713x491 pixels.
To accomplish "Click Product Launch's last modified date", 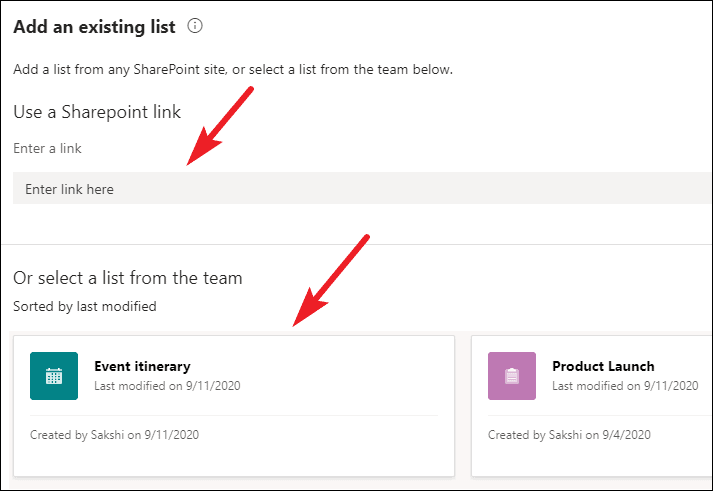I will pos(625,385).
